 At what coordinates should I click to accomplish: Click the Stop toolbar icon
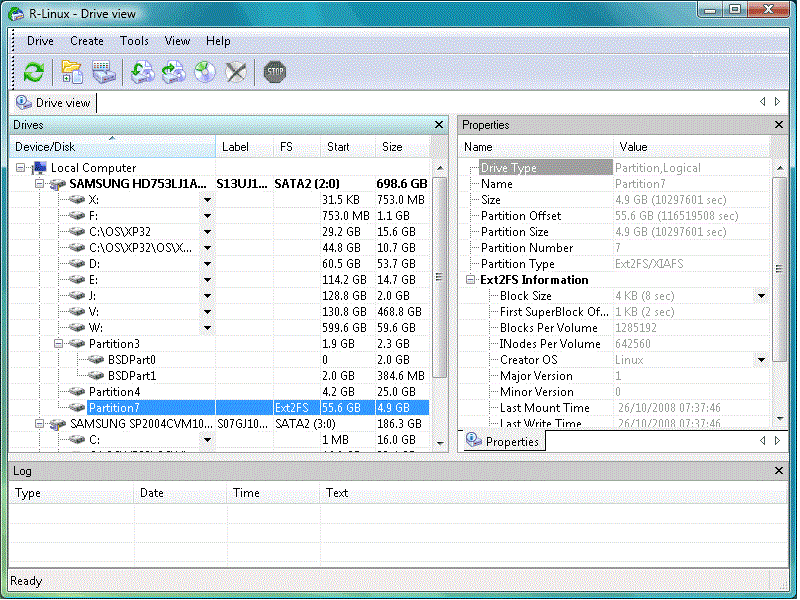[x=274, y=72]
